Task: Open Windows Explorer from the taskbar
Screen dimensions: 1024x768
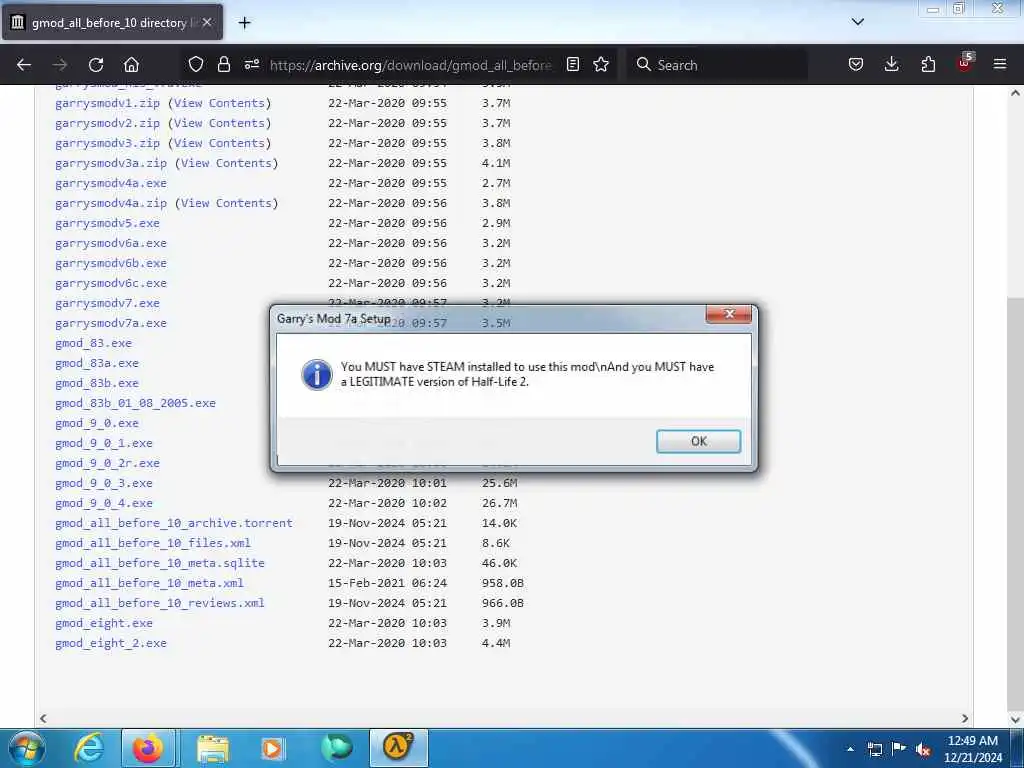Action: point(213,748)
